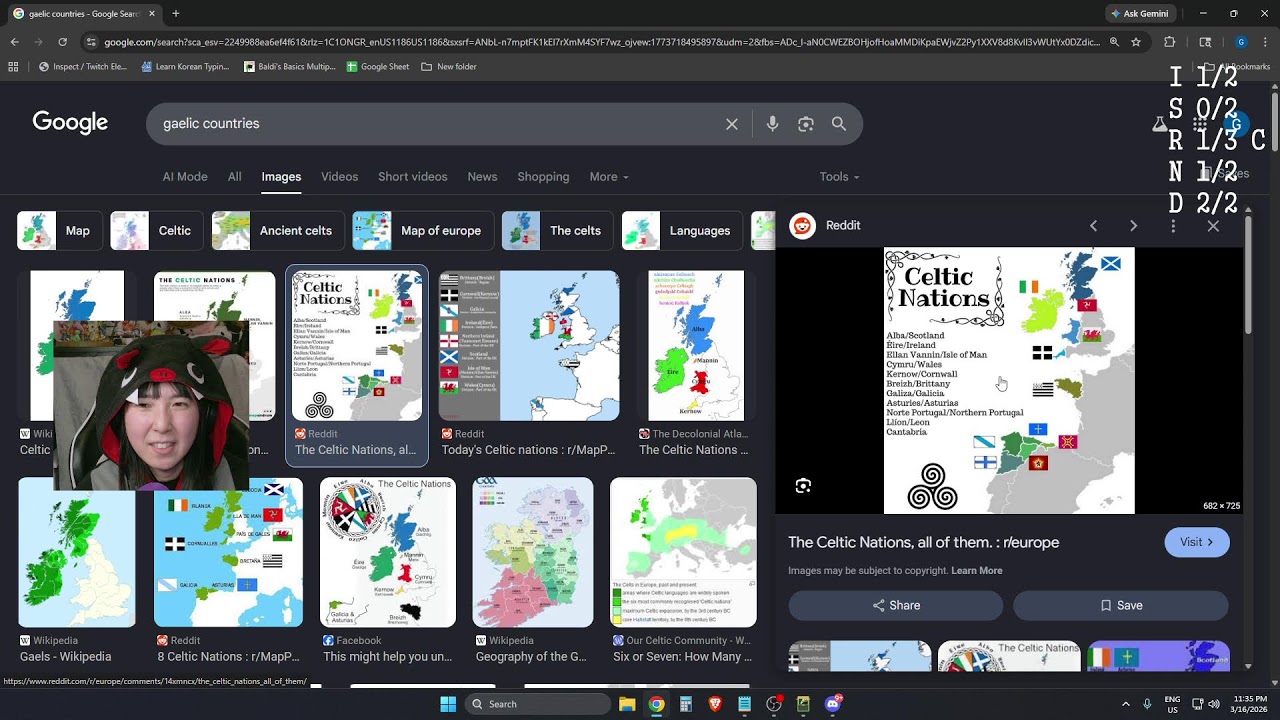Open the apps grid in bookmarks bar
The width and height of the screenshot is (1280, 720).
pyautogui.click(x=13, y=67)
